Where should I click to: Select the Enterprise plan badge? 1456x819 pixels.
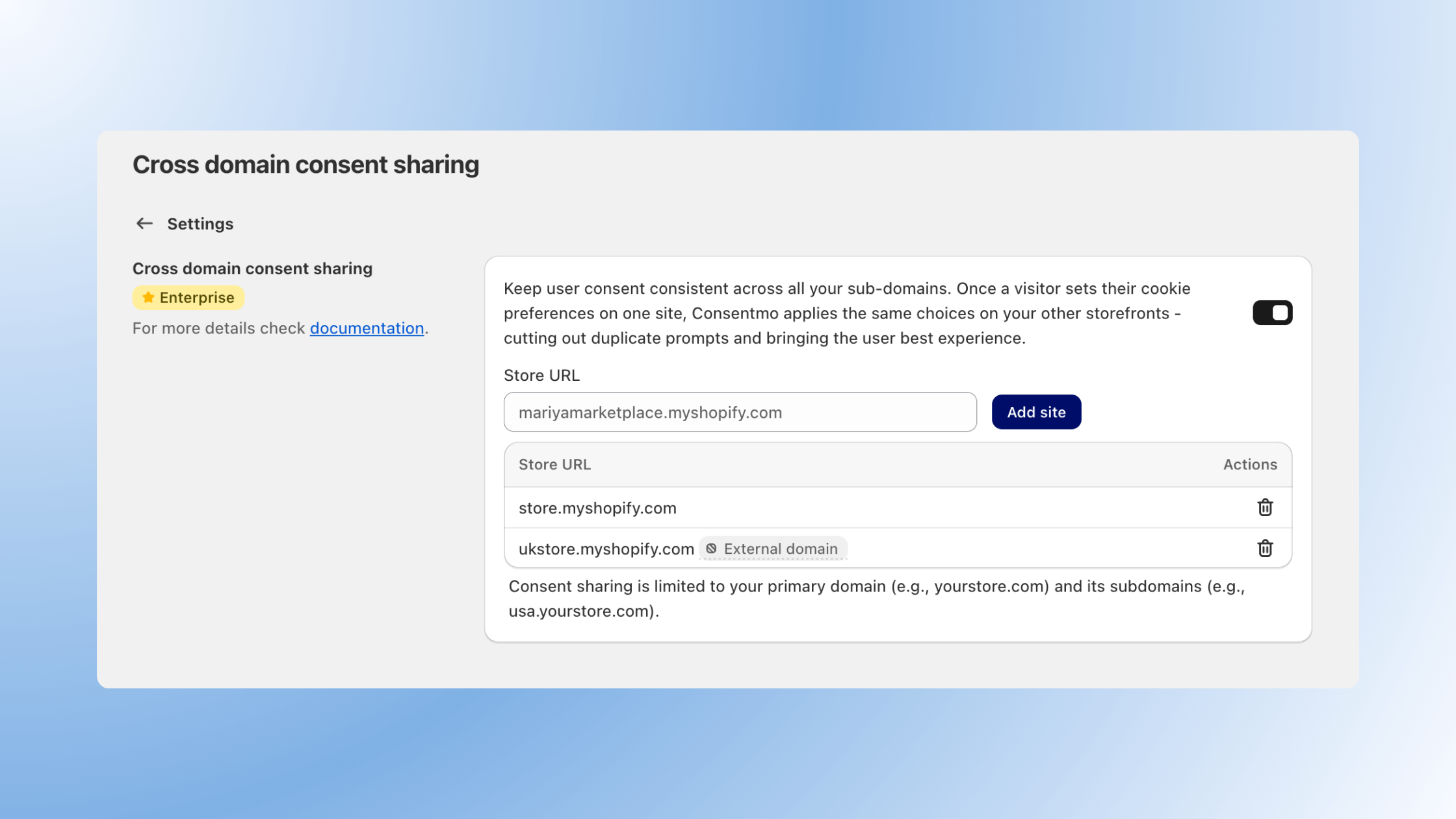click(x=188, y=297)
